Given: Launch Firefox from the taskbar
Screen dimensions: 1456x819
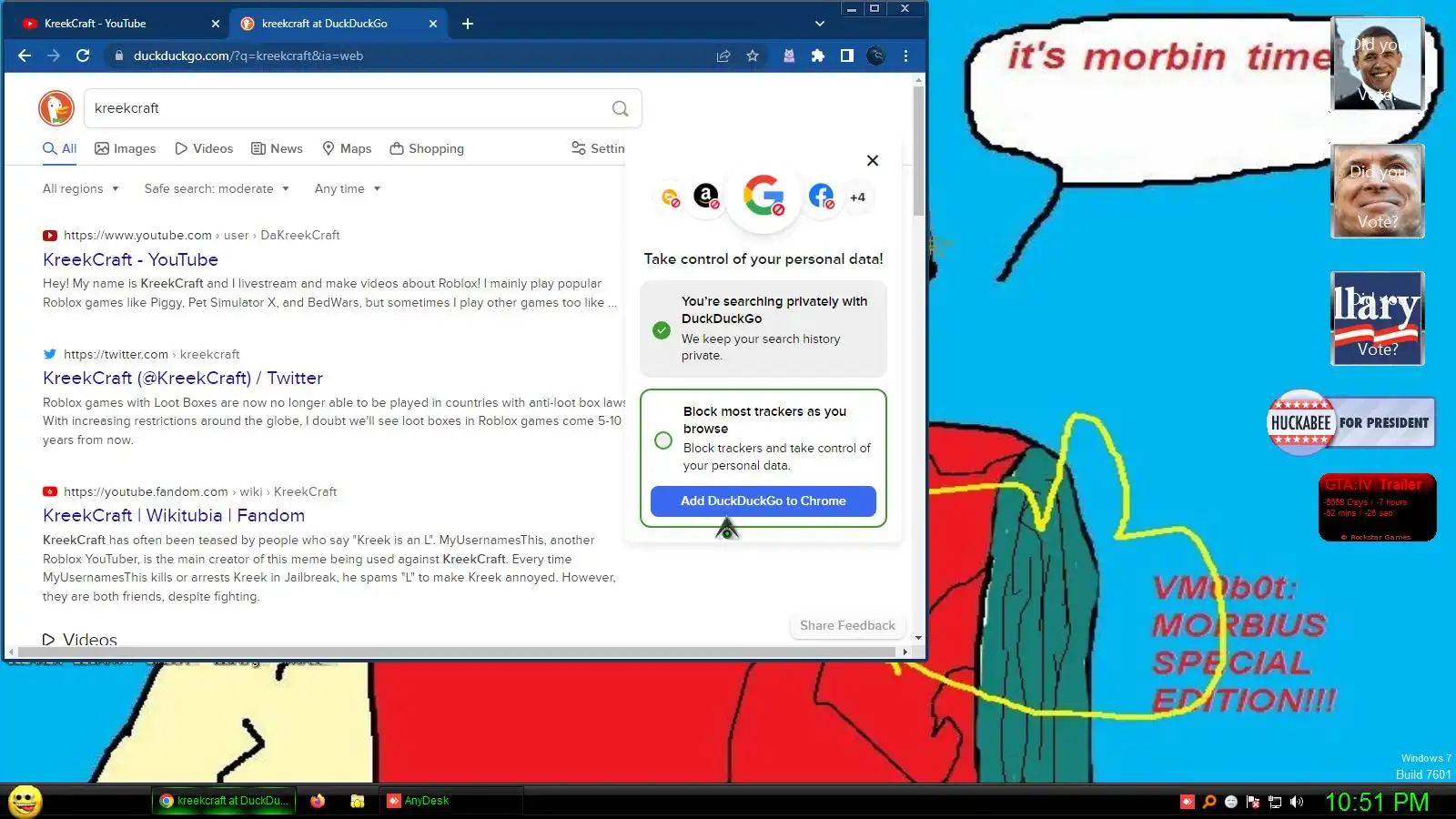Looking at the screenshot, I should [318, 801].
